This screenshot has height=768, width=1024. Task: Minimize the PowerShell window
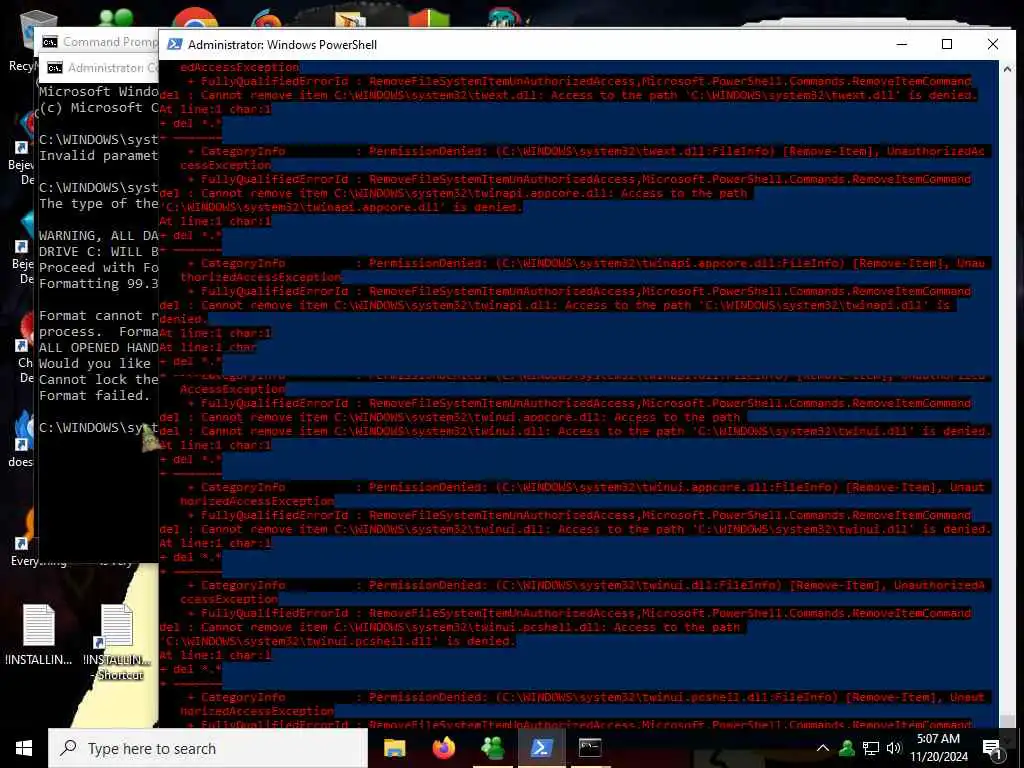pos(902,44)
